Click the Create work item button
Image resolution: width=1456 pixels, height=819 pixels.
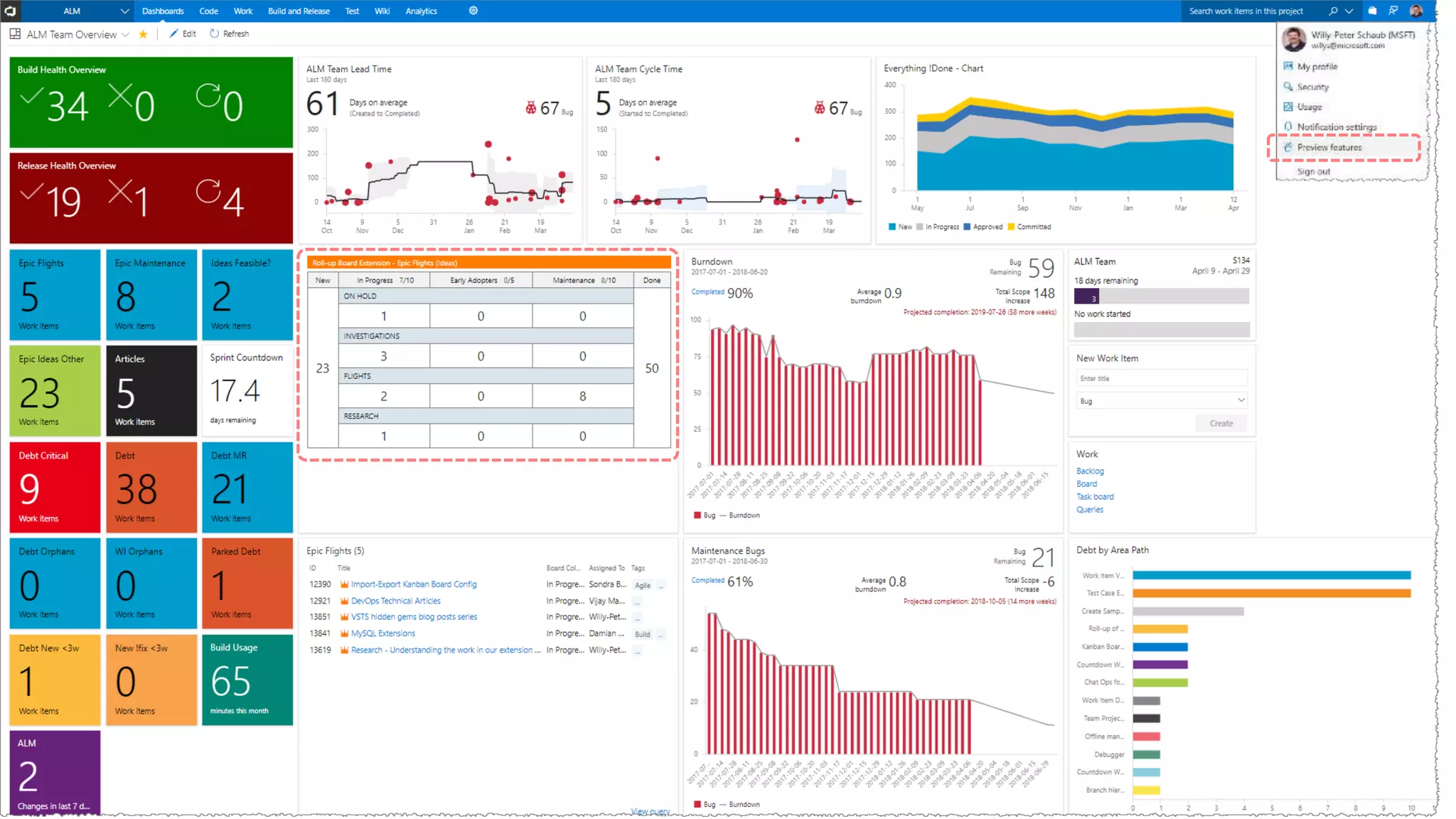click(1221, 423)
